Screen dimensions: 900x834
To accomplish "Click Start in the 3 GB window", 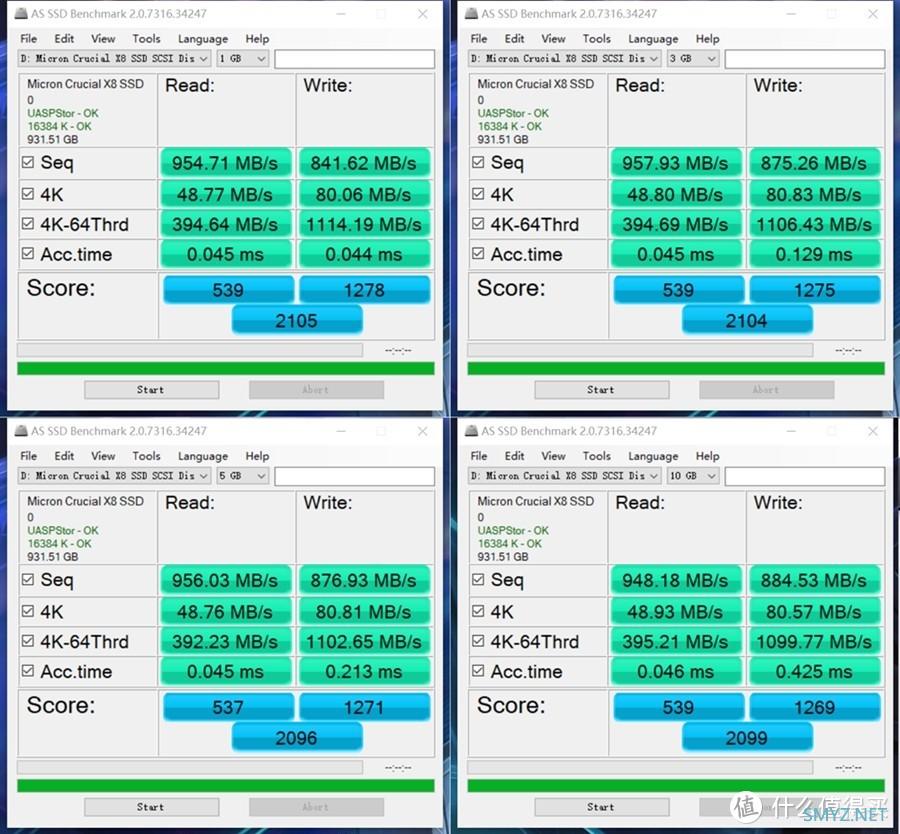I will tap(602, 390).
